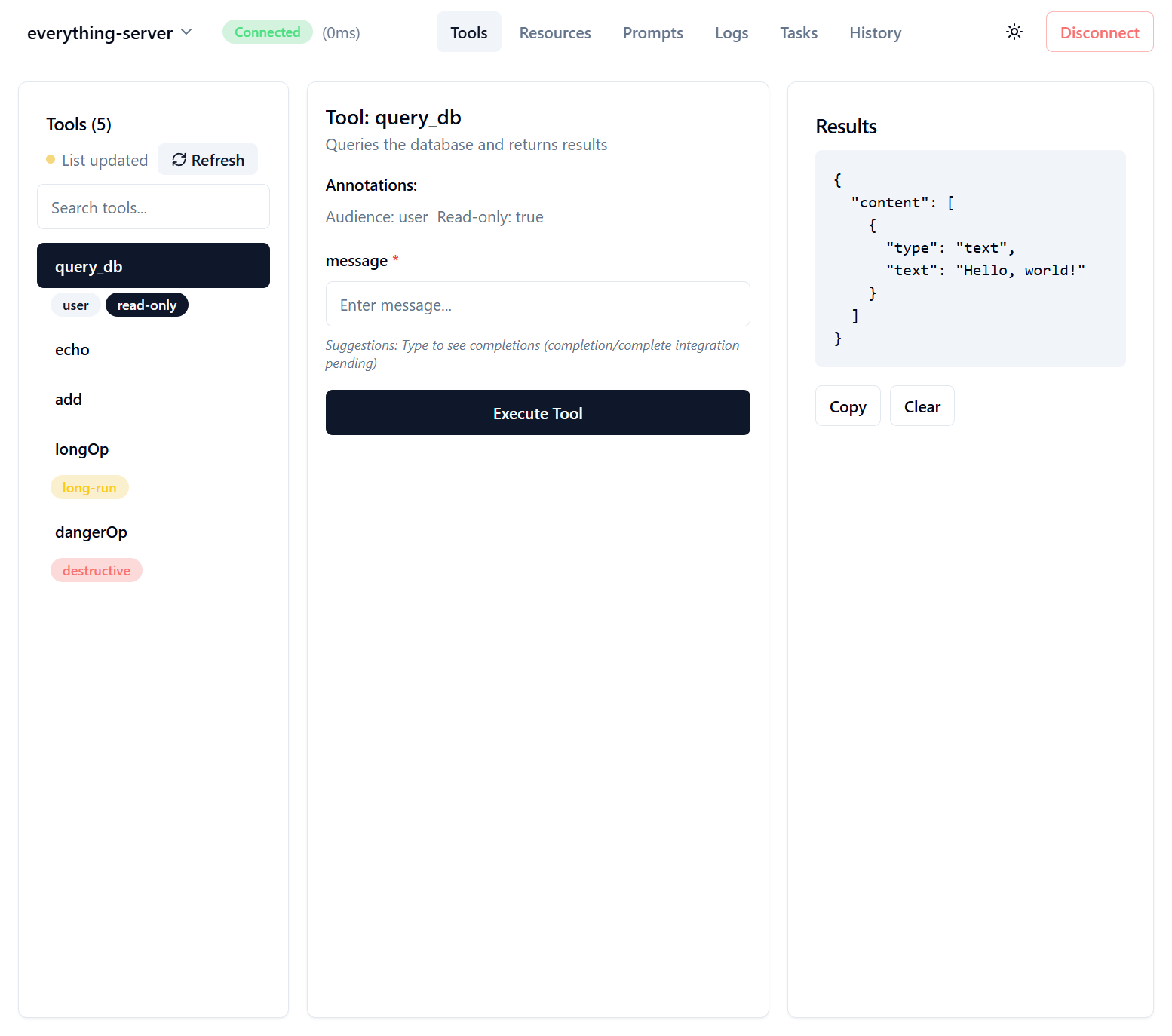
Task: Click the "Hello, world!" result text
Action: pos(1020,270)
